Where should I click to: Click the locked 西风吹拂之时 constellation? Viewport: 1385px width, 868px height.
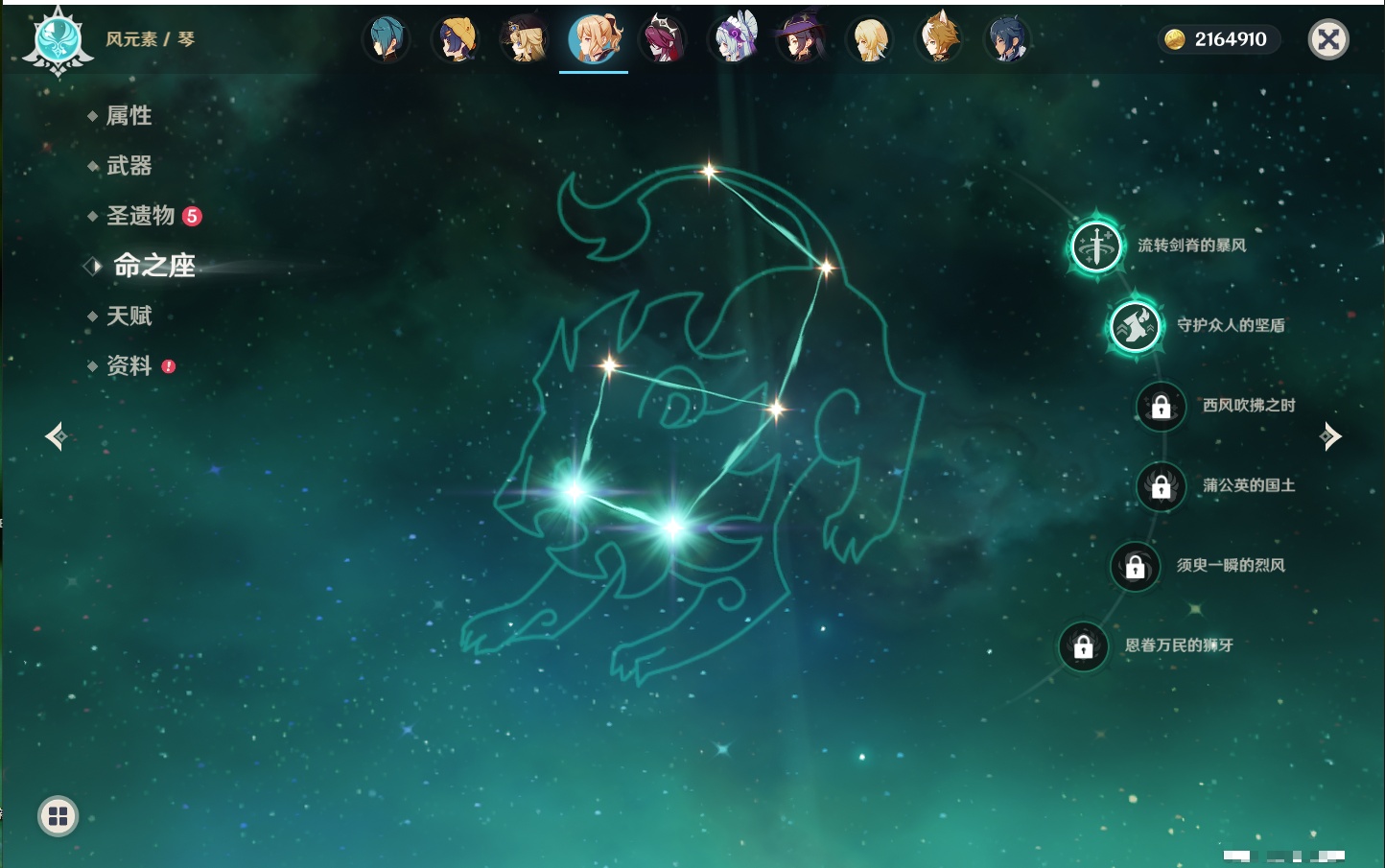pyautogui.click(x=1162, y=407)
